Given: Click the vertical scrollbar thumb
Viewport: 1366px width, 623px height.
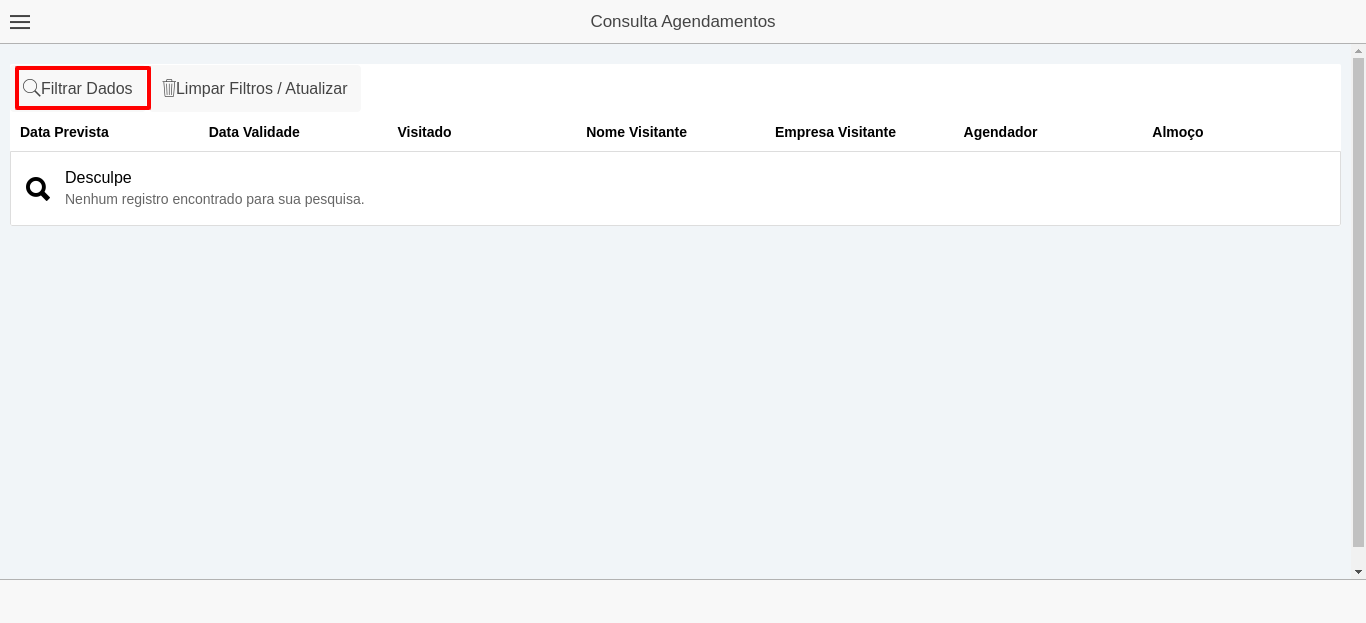Looking at the screenshot, I should pos(1358,300).
